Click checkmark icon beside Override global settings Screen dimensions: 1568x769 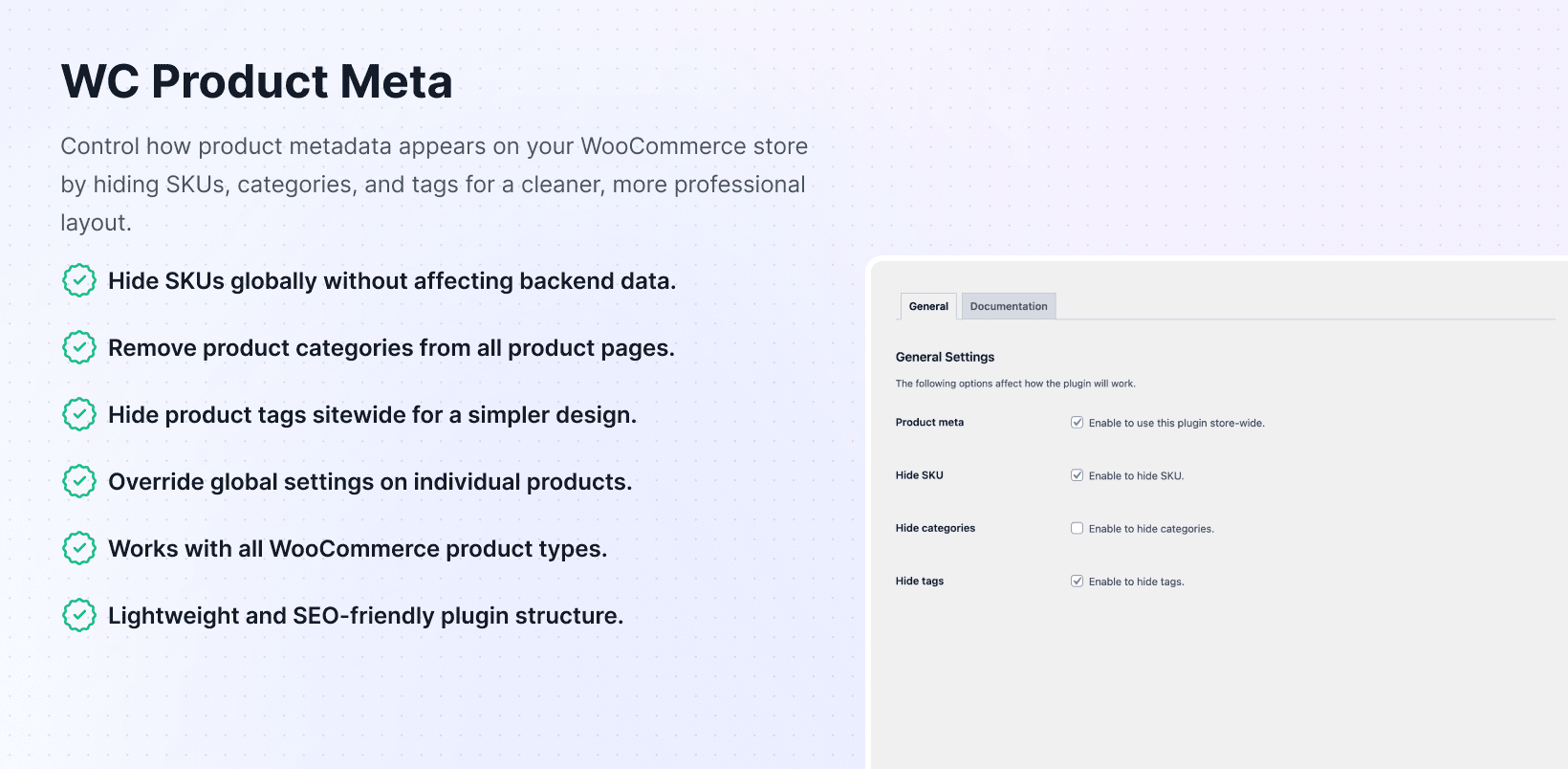point(79,482)
